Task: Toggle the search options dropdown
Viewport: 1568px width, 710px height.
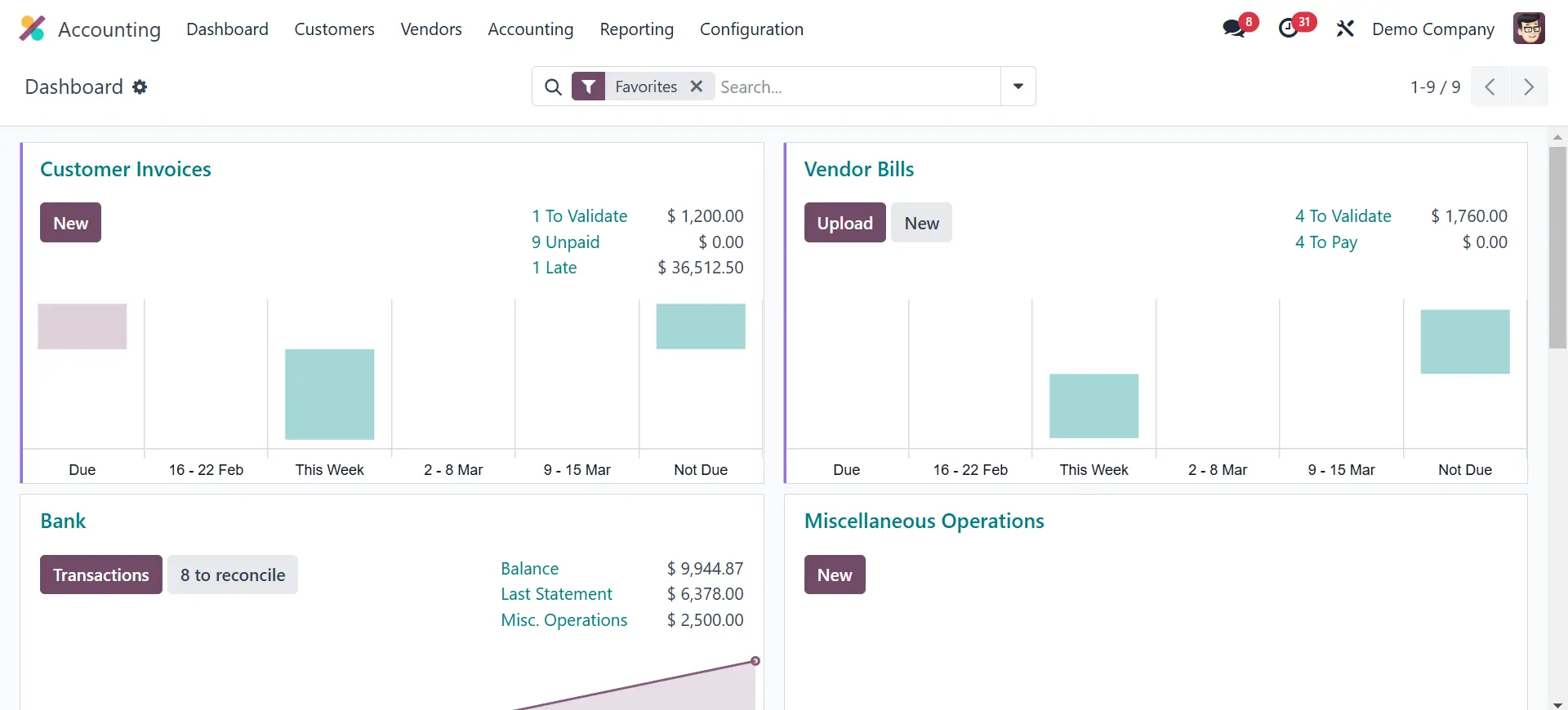Action: [1018, 87]
